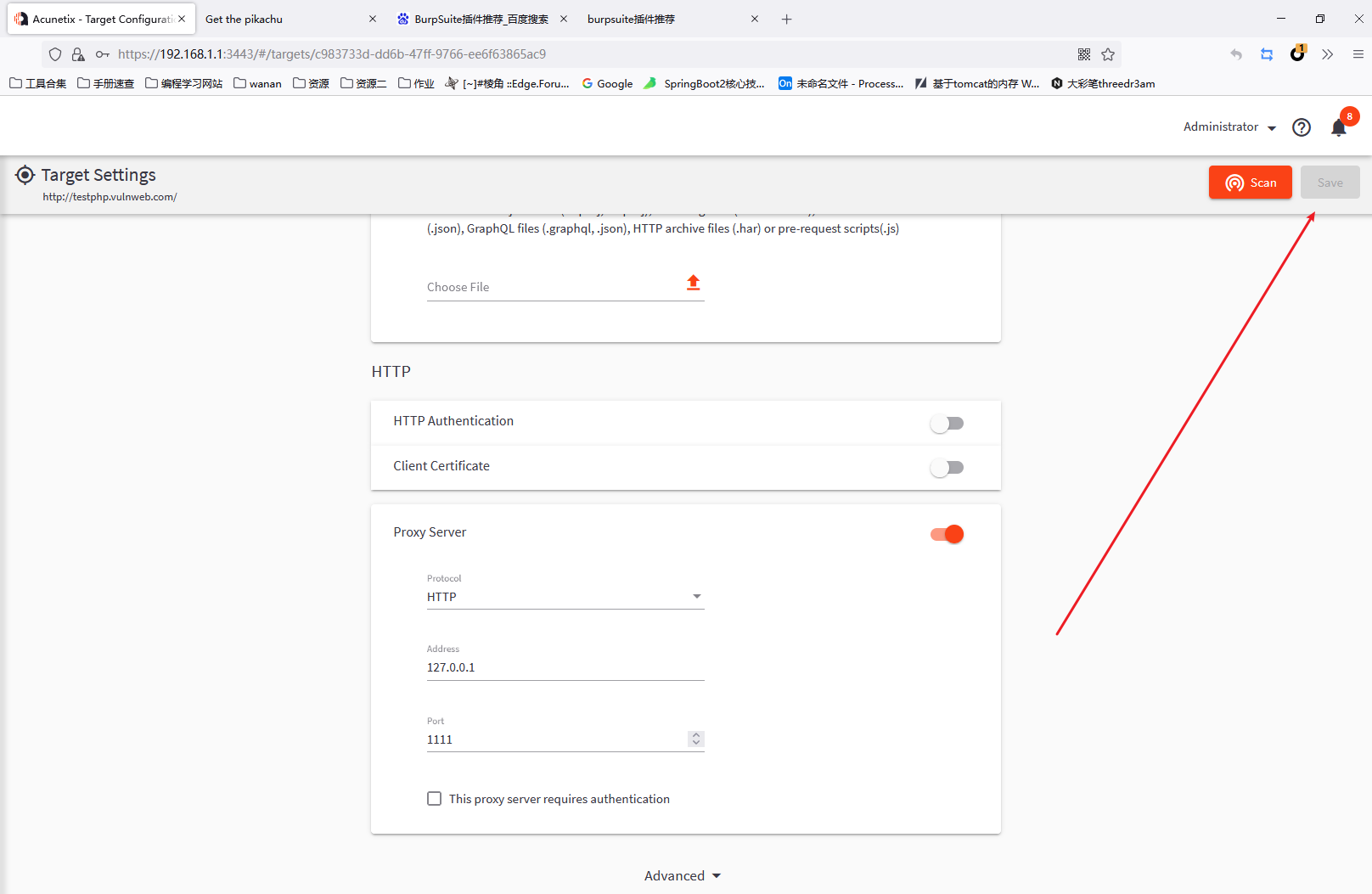Click the shield tracking protection icon
The image size is (1372, 894).
[55, 54]
